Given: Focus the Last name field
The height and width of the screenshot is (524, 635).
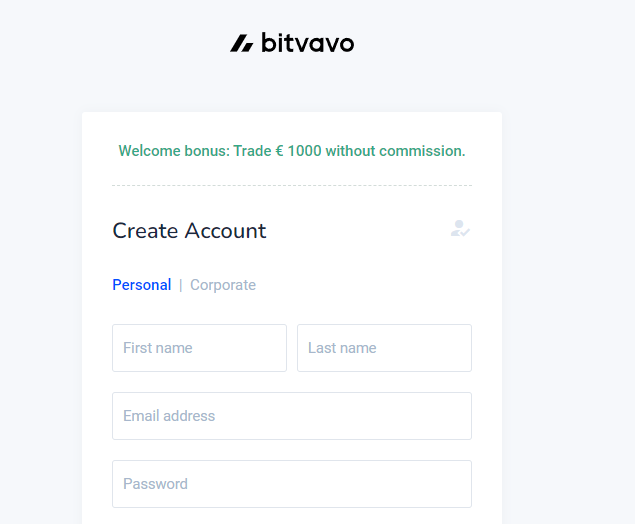Looking at the screenshot, I should (384, 348).
